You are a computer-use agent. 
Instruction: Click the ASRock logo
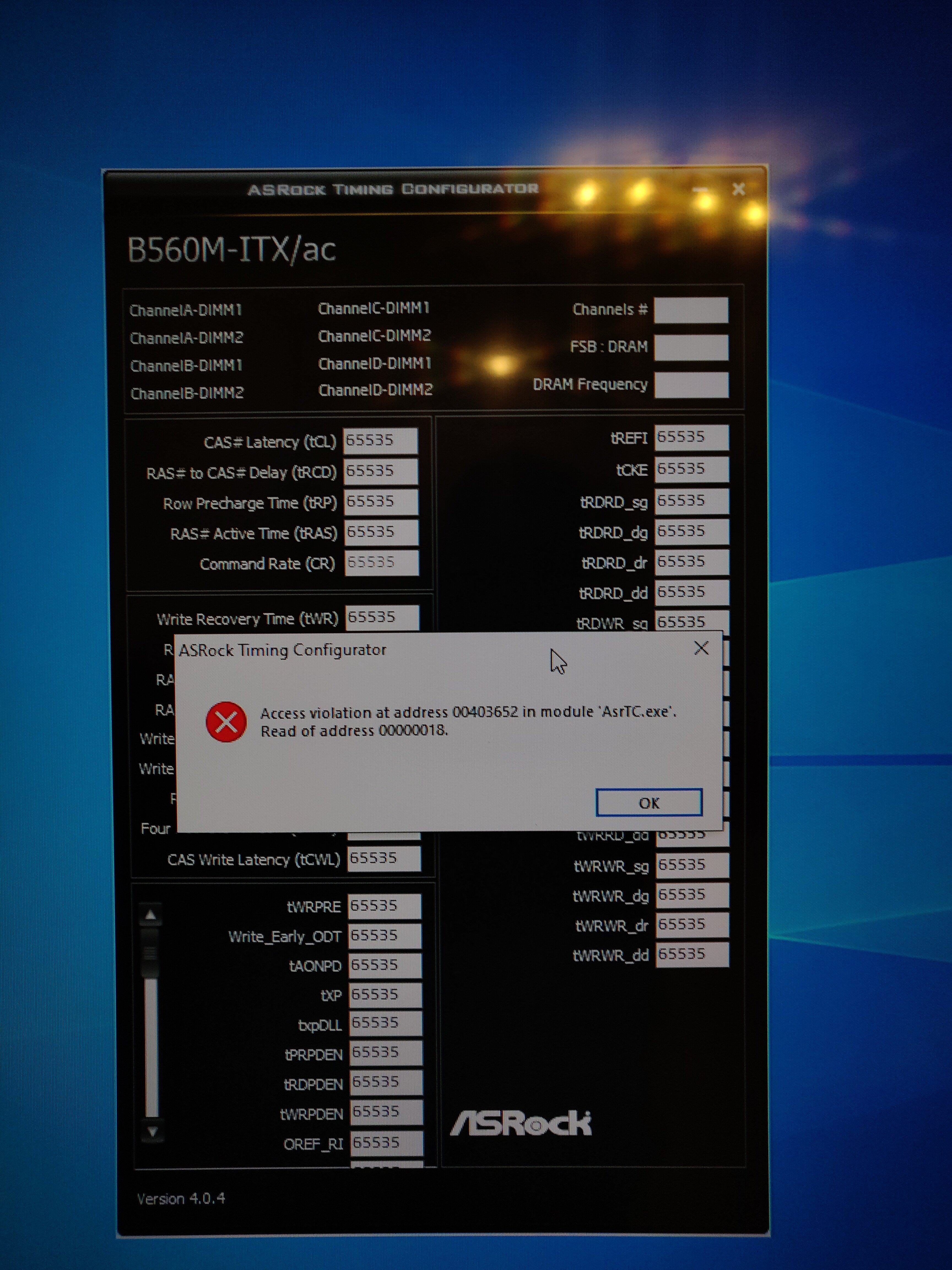pos(521,1124)
